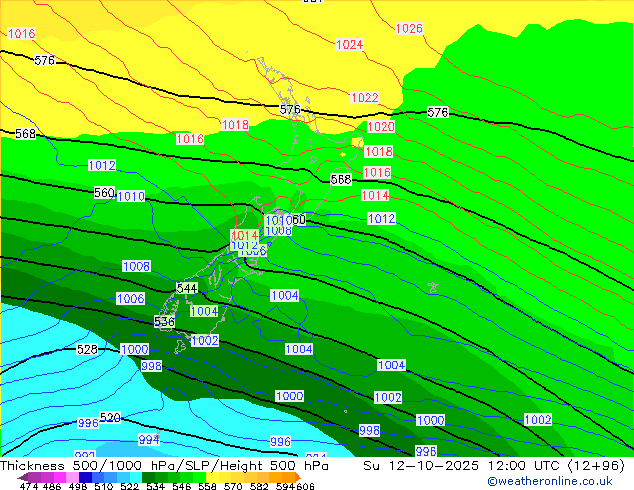Click the legend value 546
The image size is (634, 490).
click(182, 486)
